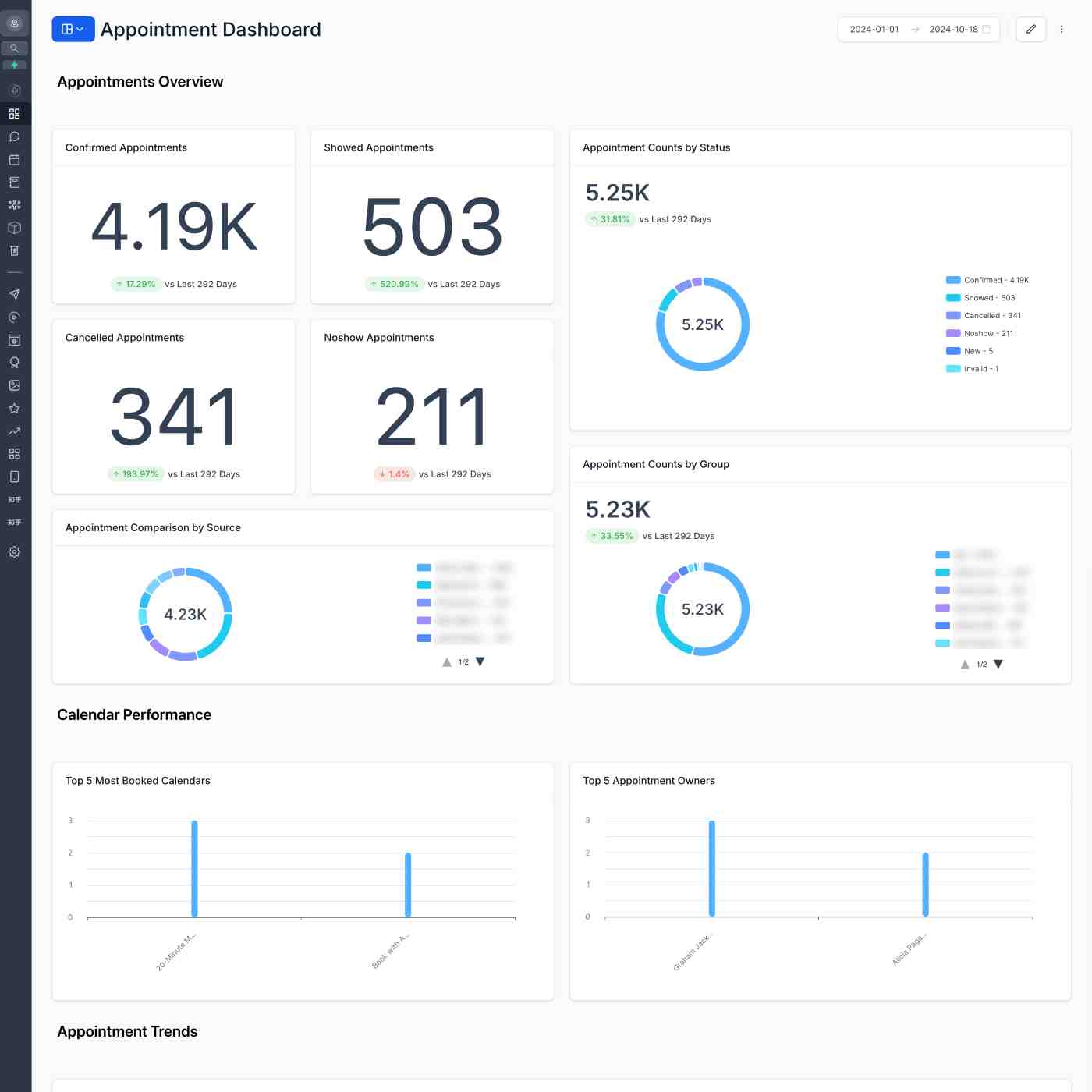Image resolution: width=1092 pixels, height=1092 pixels.
Task: Click the sparkle AI assistant button
Action: click(x=14, y=65)
